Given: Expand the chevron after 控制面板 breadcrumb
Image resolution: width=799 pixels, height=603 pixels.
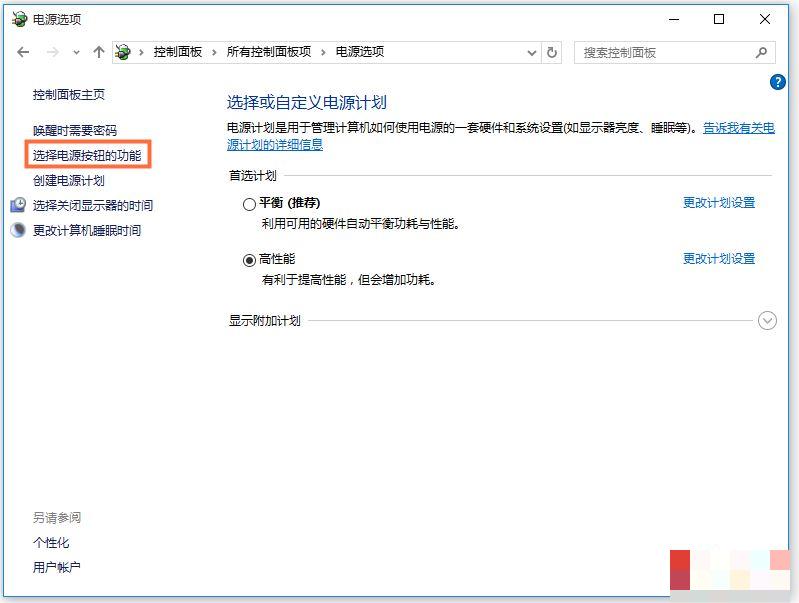Looking at the screenshot, I should 215,52.
